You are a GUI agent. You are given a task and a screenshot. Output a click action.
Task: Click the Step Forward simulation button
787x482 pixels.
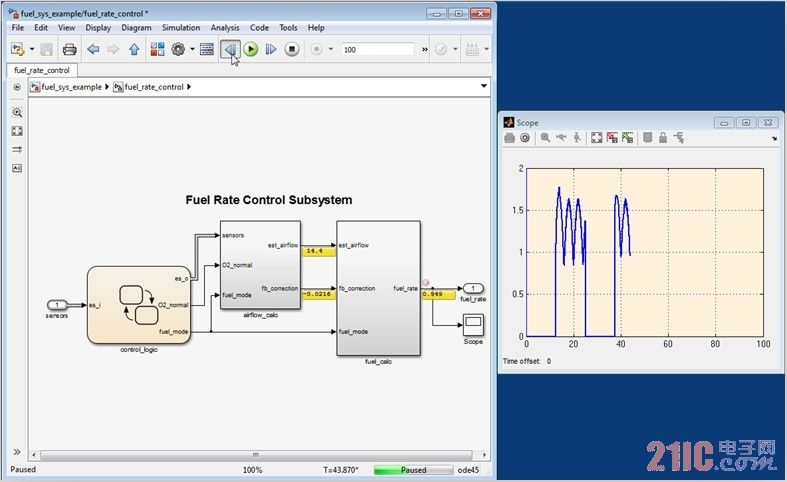(x=271, y=49)
